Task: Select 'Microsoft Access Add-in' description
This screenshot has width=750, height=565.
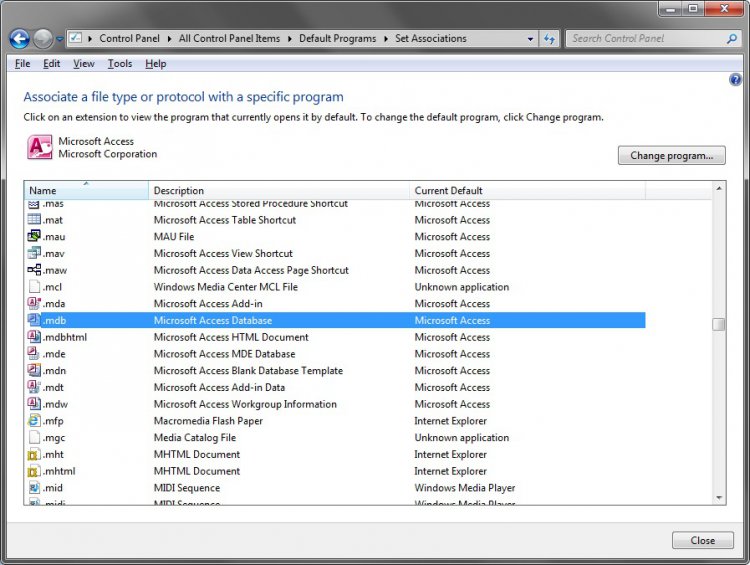Action: click(x=208, y=303)
